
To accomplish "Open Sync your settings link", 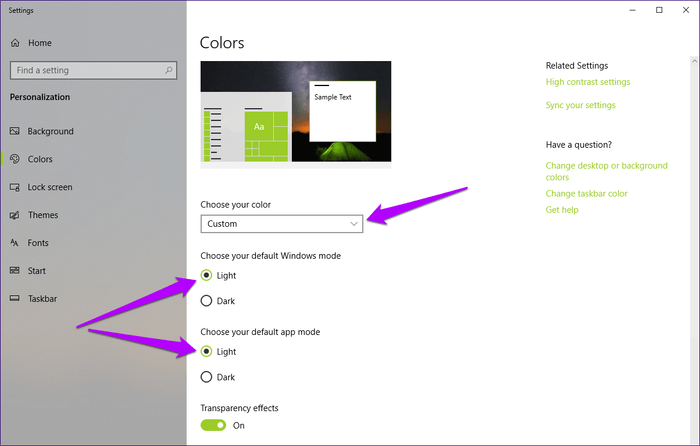I will tap(580, 105).
